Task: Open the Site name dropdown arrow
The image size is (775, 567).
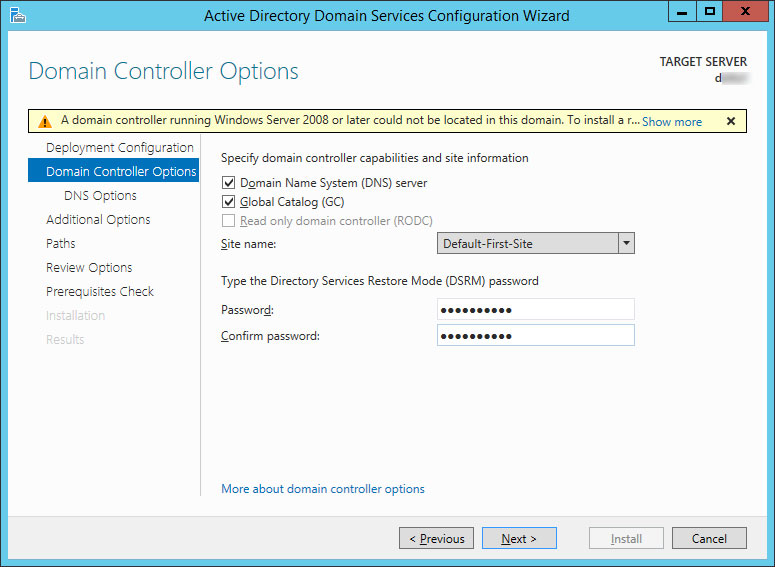Action: (x=626, y=243)
